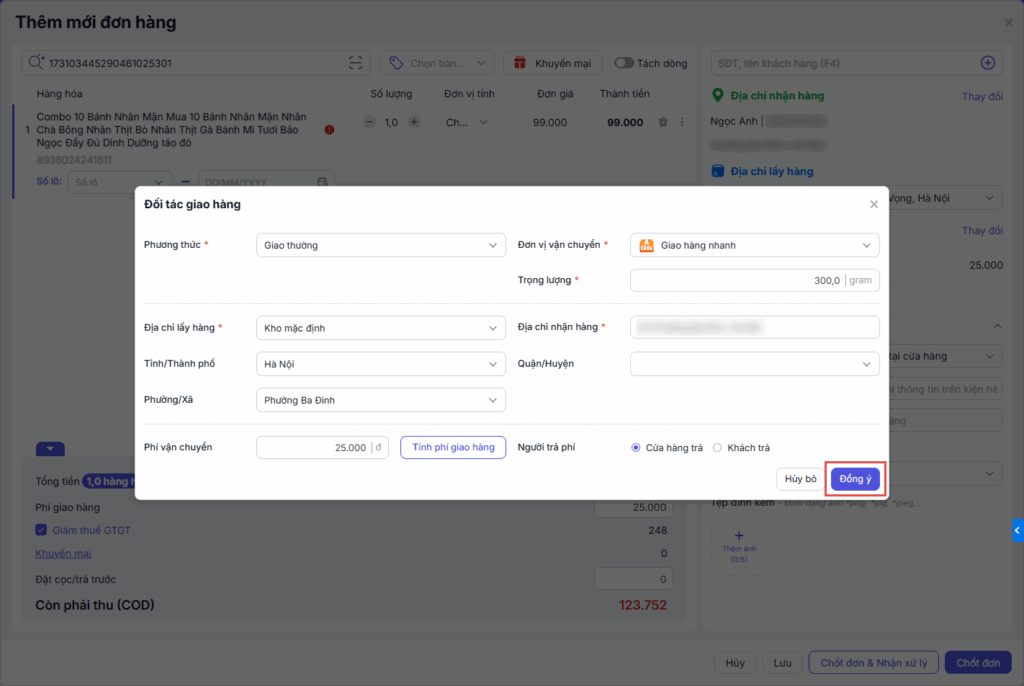This screenshot has height=686, width=1024.
Task: Close the Đối tác giao hàng dialog
Action: point(873,204)
